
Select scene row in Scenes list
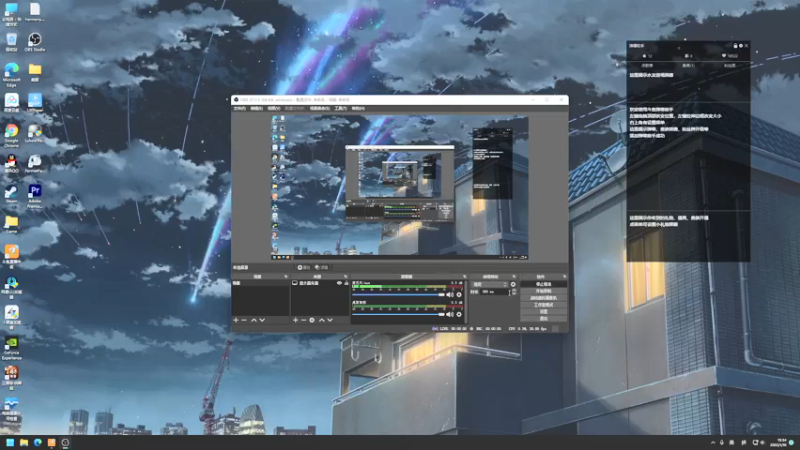click(x=260, y=283)
